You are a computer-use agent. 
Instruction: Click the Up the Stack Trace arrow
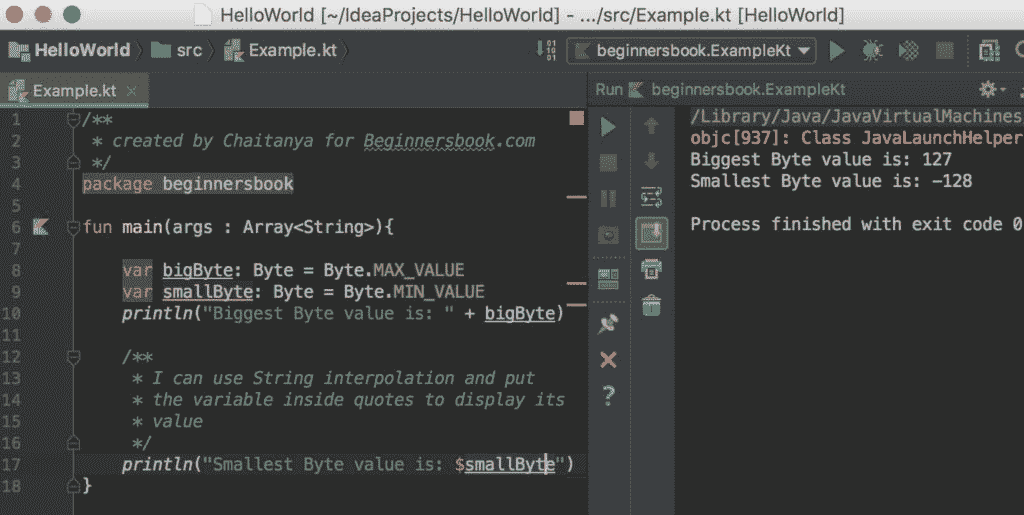[651, 126]
